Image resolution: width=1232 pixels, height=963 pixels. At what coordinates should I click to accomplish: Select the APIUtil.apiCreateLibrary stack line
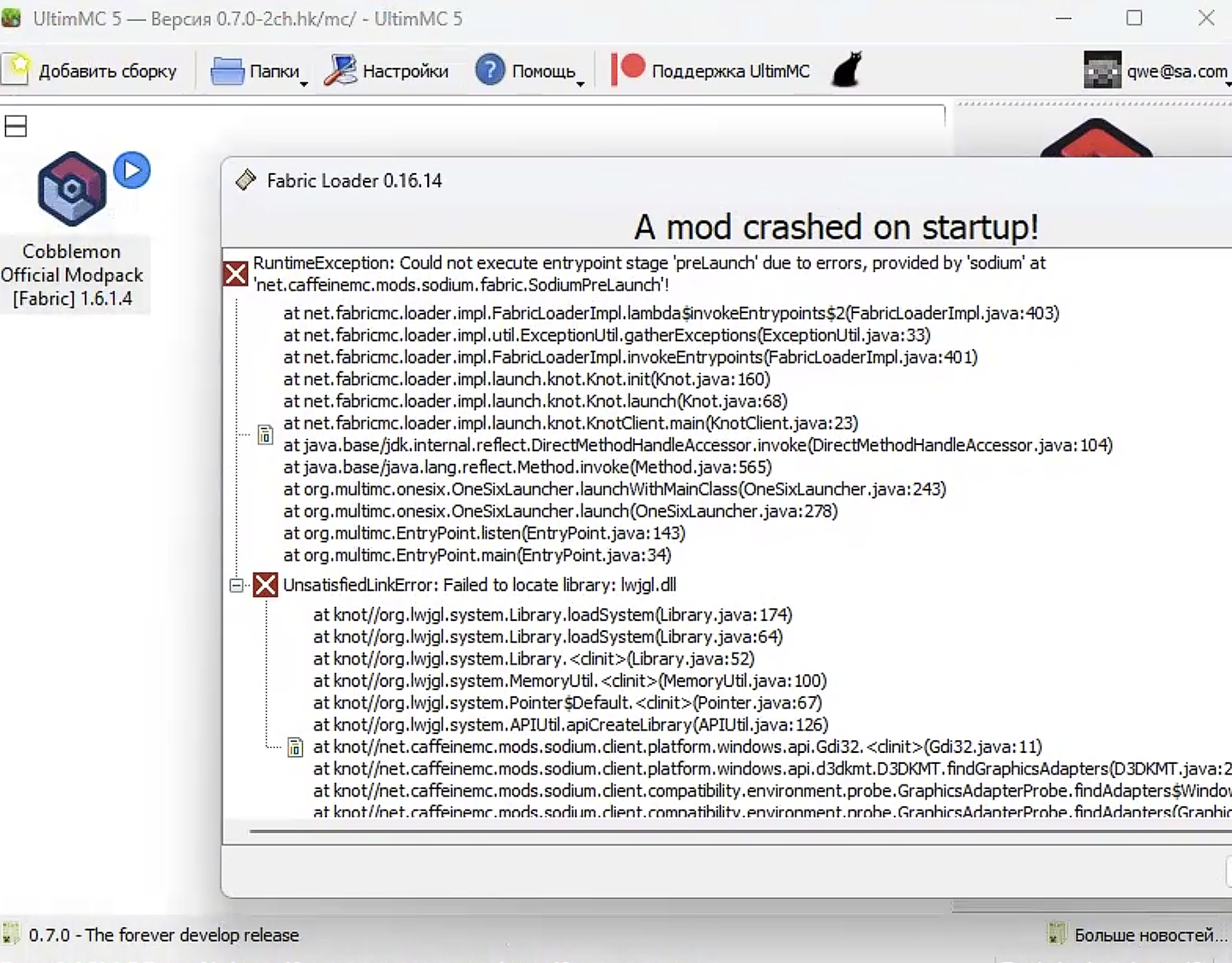pos(571,725)
